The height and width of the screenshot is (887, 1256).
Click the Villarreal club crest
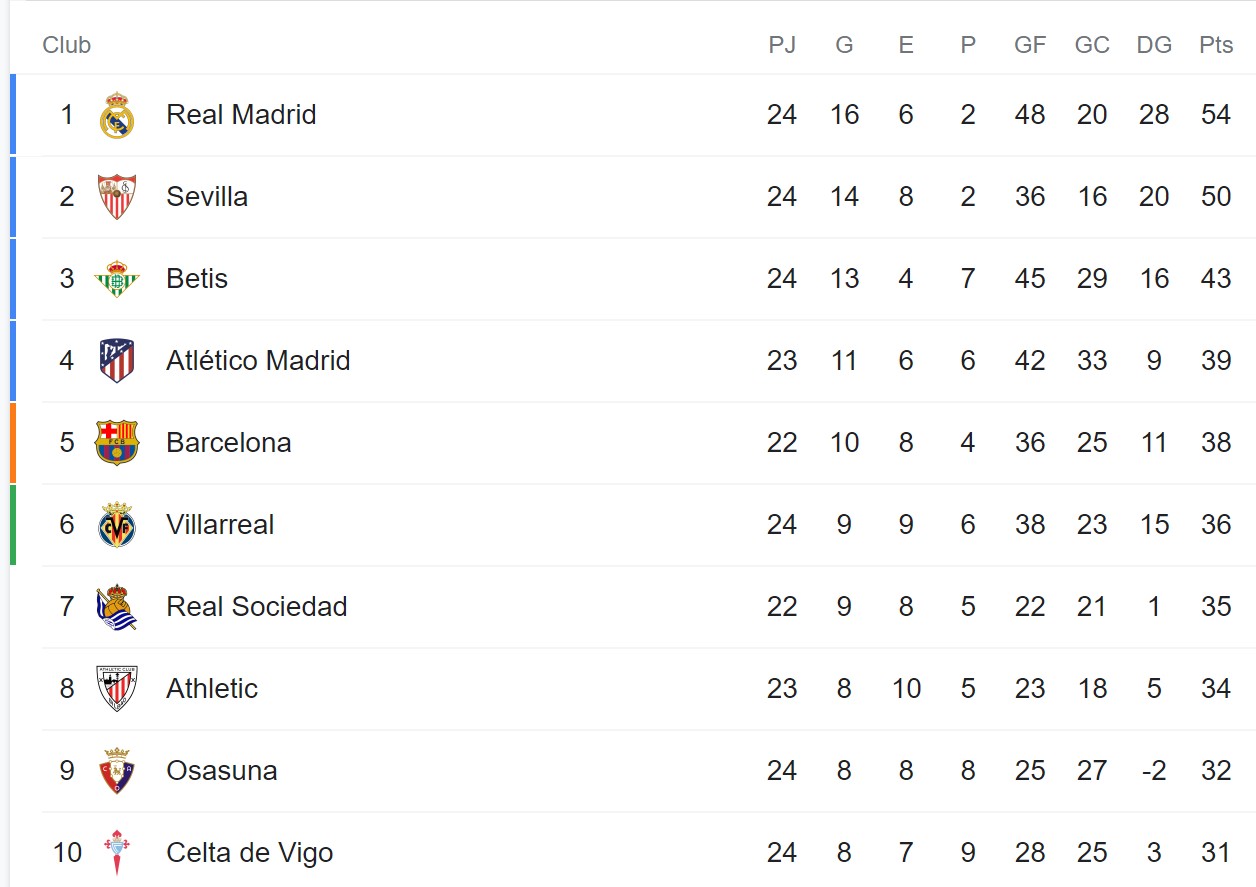(117, 525)
